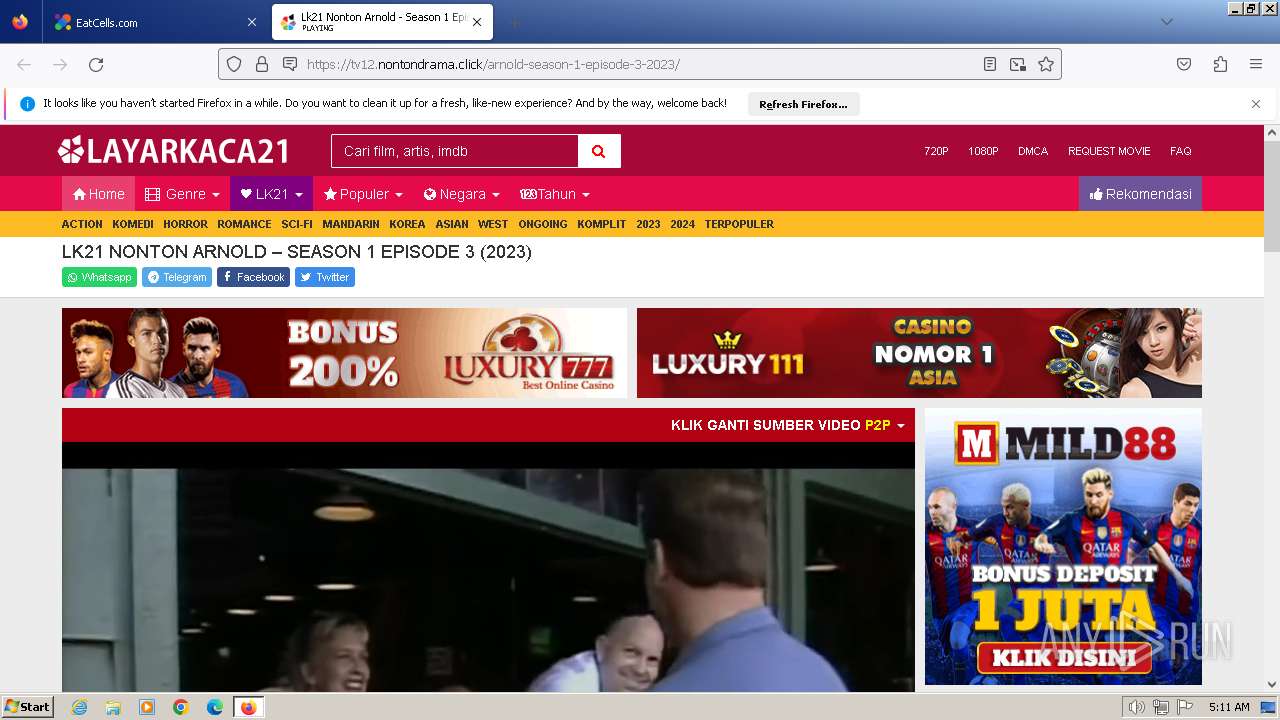Expand the Negara dropdown menu
1280x720 pixels.
[x=461, y=194]
